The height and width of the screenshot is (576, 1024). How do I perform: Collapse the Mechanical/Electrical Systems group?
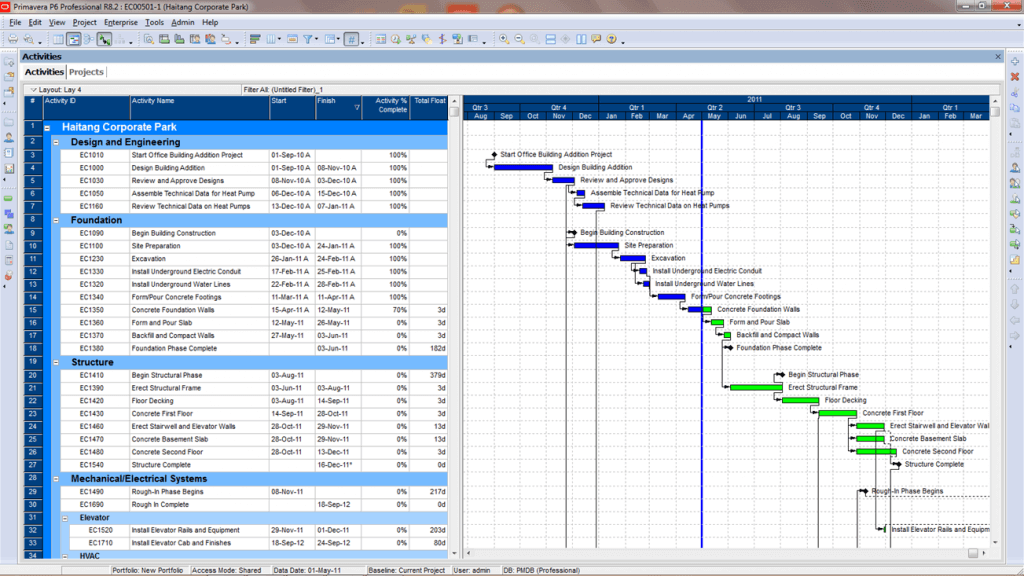pyautogui.click(x=56, y=479)
